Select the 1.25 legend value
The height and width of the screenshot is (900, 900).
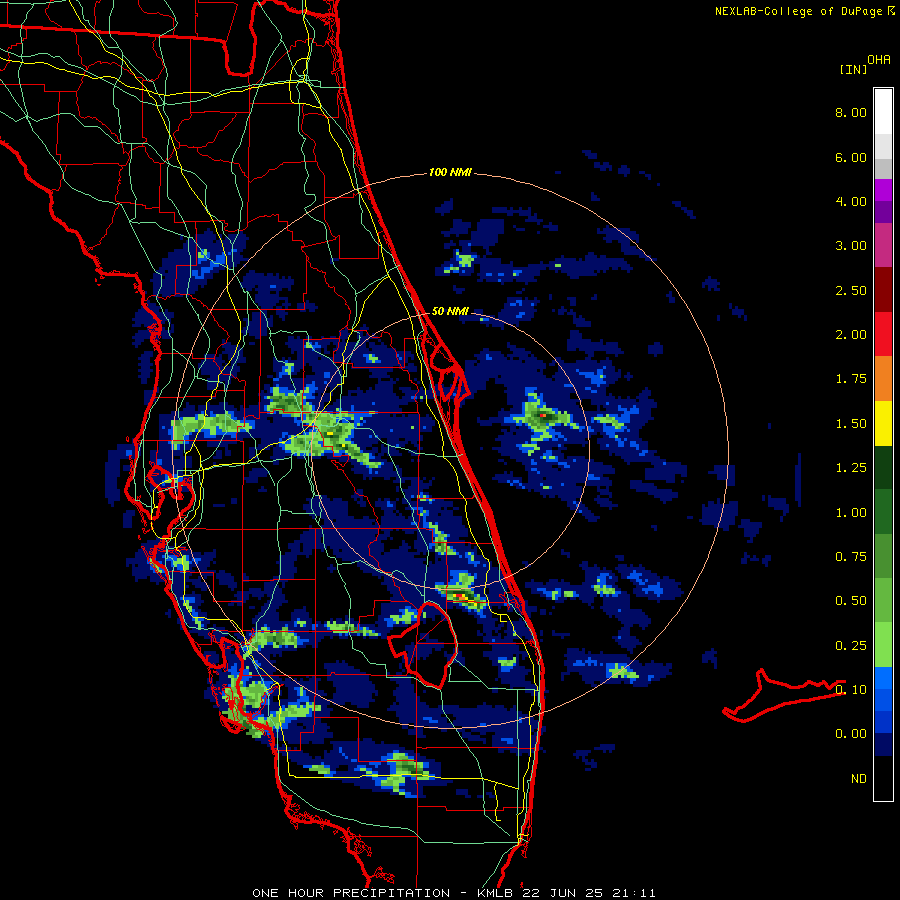[x=851, y=468]
